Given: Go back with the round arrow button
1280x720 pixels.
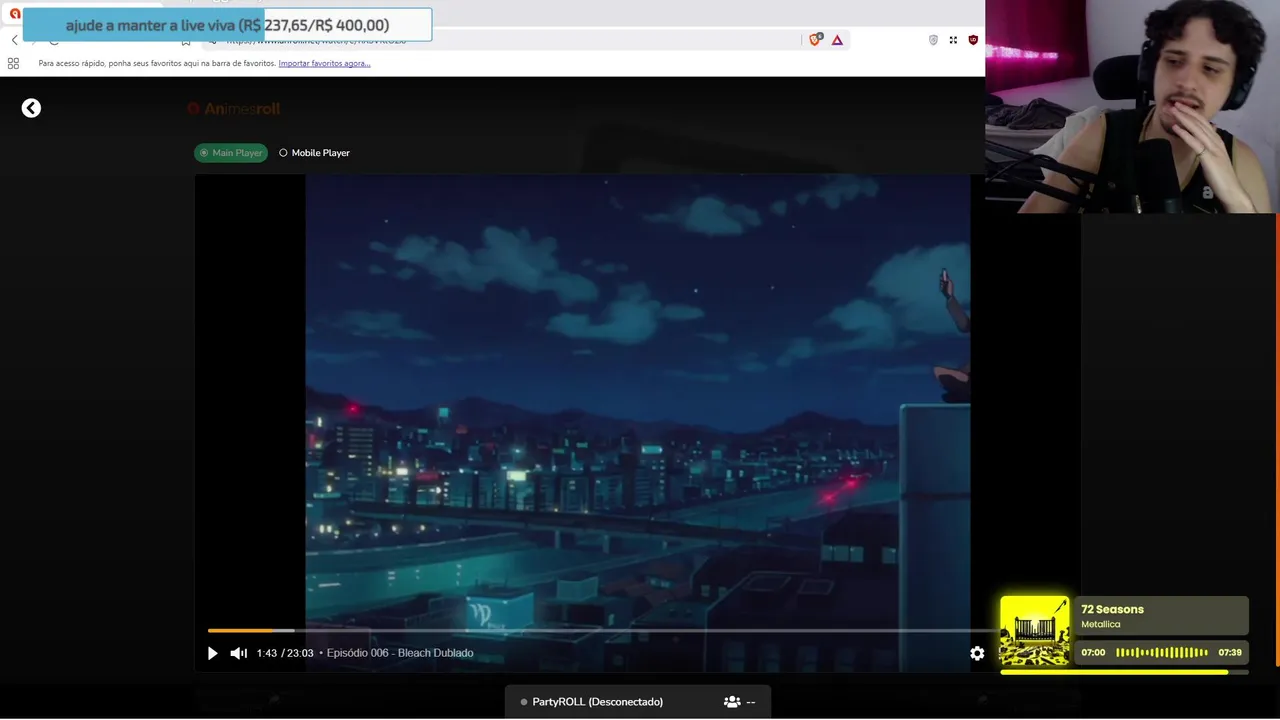Looking at the screenshot, I should (31, 108).
